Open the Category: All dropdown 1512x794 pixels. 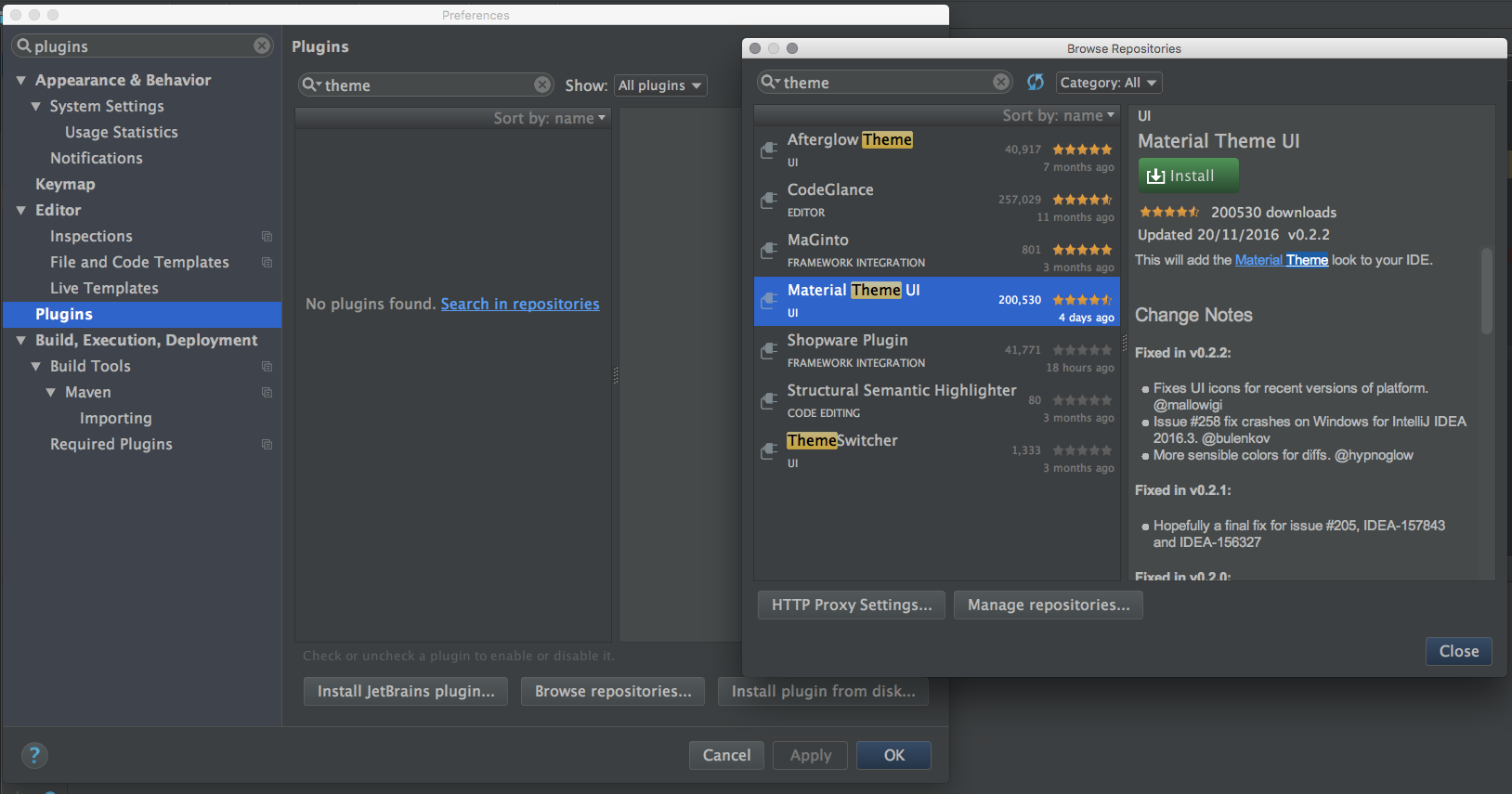pos(1109,83)
